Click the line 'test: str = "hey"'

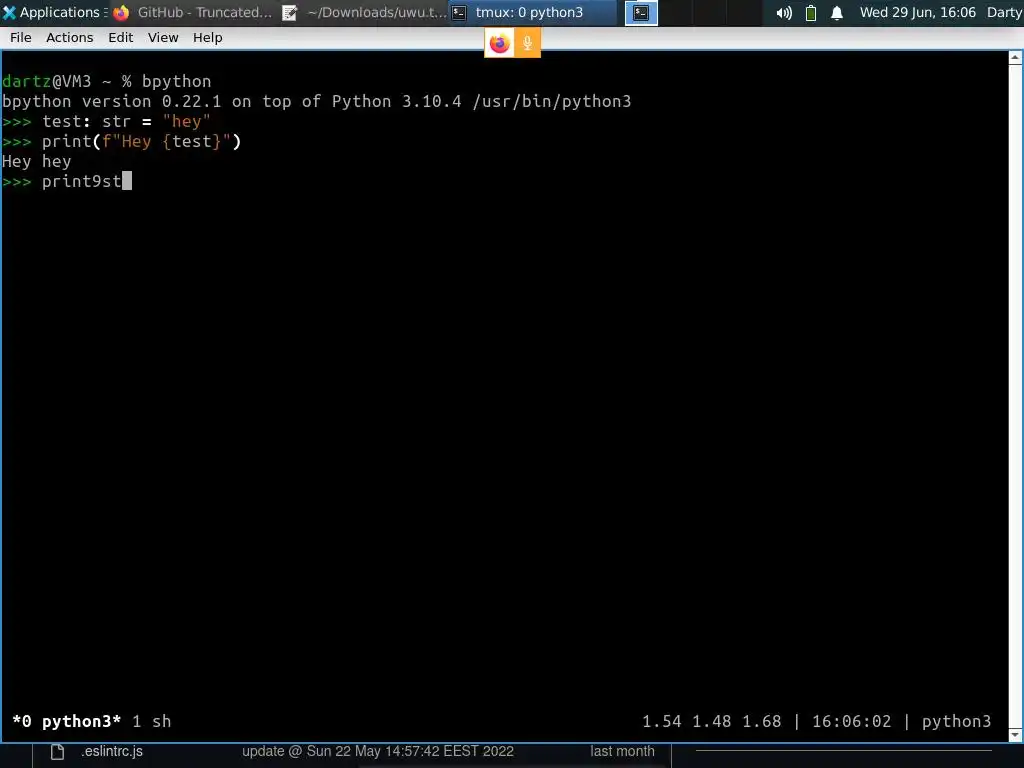click(x=126, y=121)
